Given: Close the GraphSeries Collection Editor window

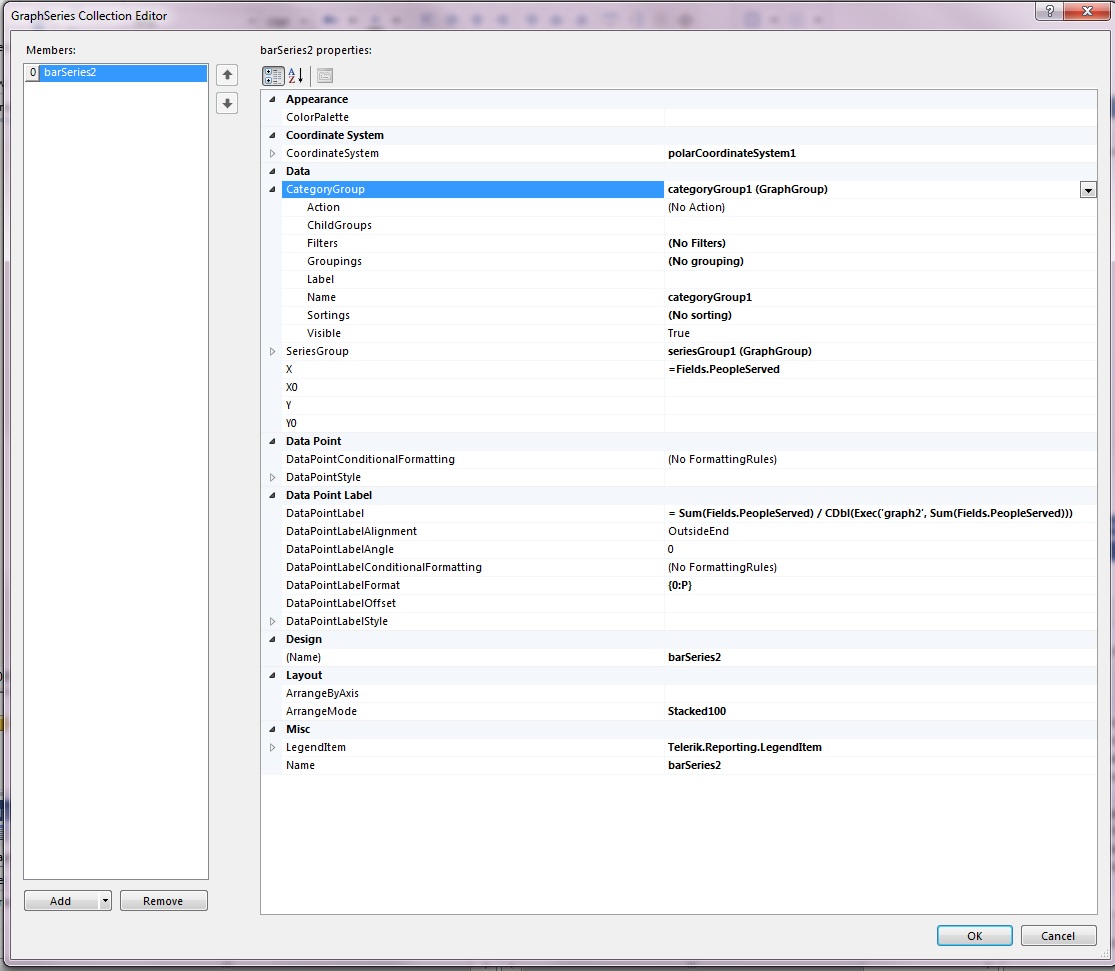Looking at the screenshot, I should pos(1087,11).
